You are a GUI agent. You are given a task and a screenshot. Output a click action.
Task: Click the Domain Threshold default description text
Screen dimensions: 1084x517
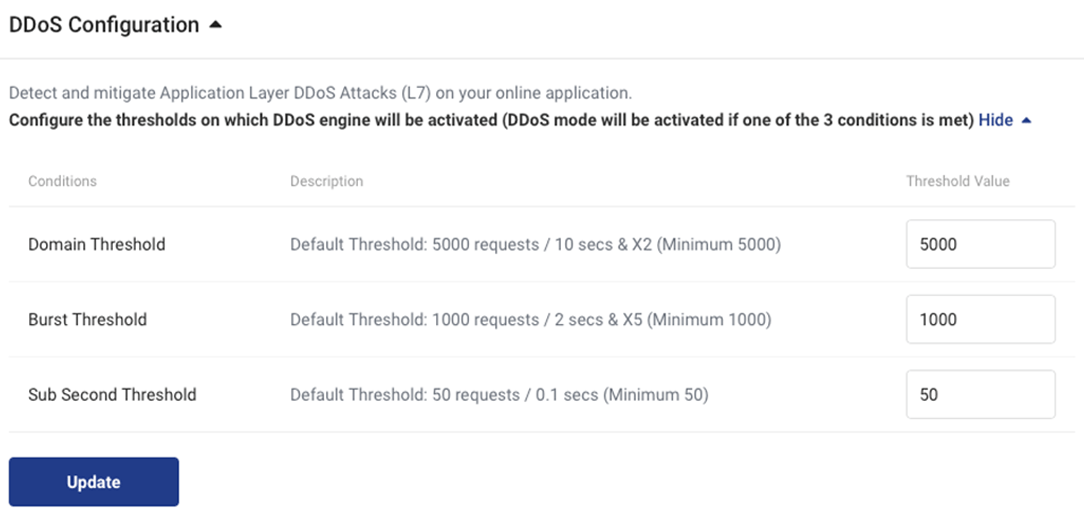(x=535, y=244)
